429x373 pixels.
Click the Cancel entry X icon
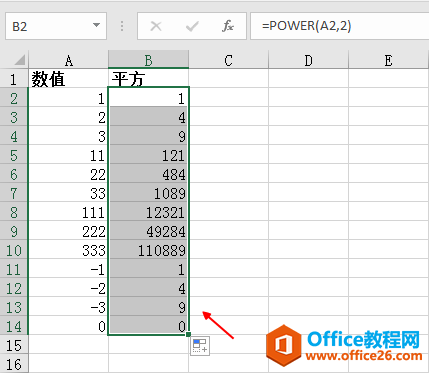coord(156,26)
